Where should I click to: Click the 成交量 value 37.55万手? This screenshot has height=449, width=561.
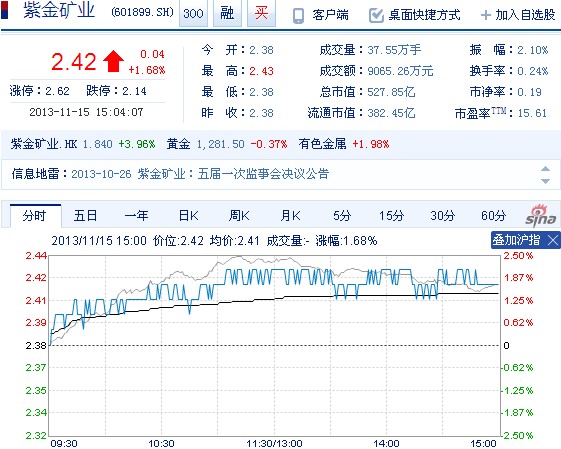pos(394,50)
